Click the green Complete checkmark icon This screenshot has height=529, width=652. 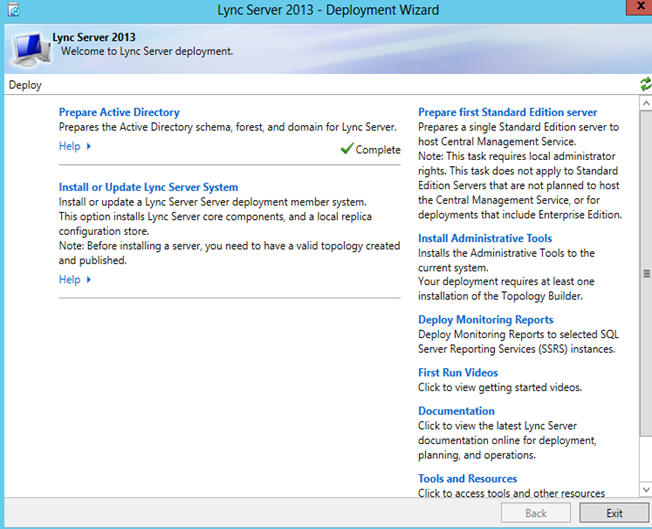click(347, 148)
